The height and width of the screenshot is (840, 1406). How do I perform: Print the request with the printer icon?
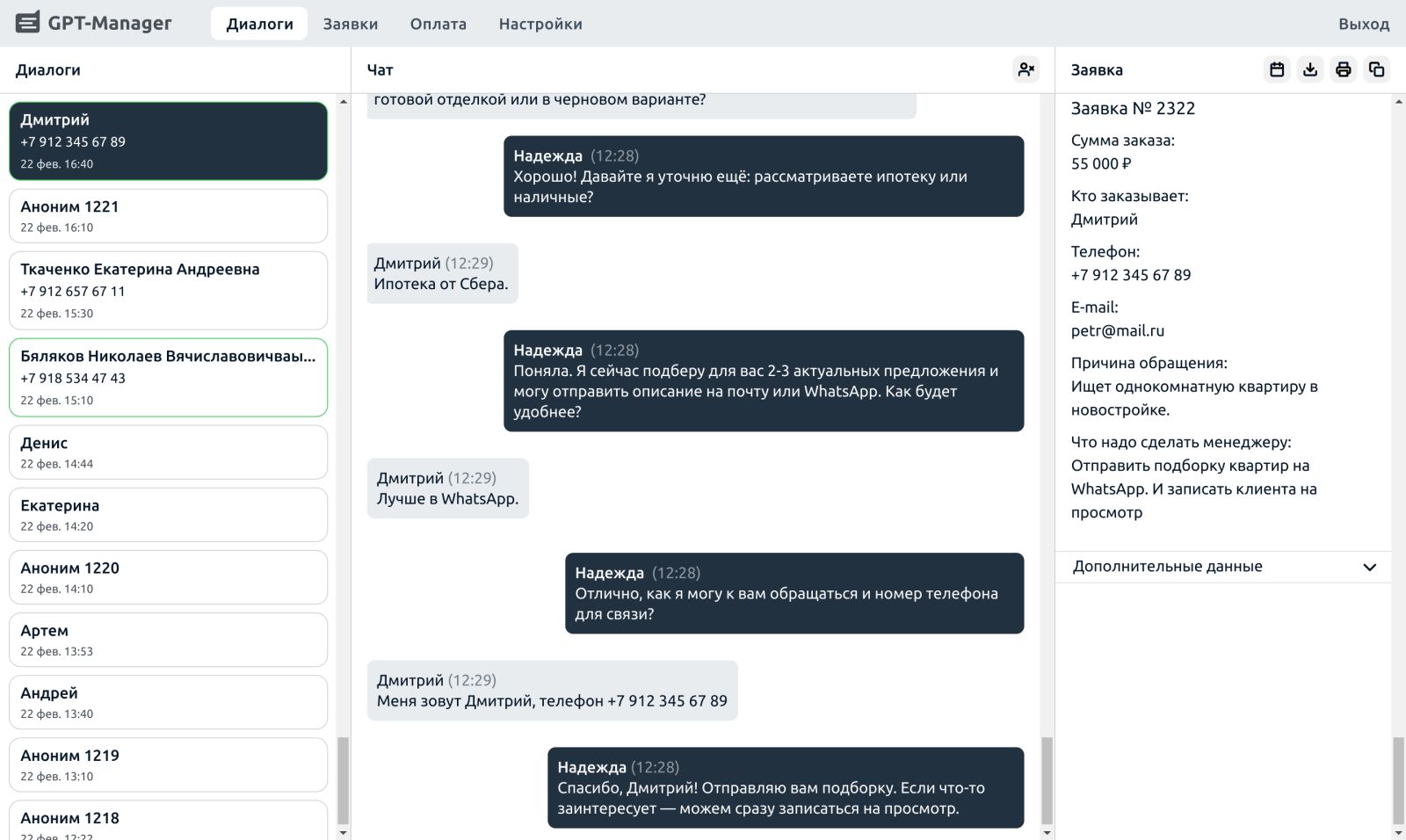point(1343,69)
